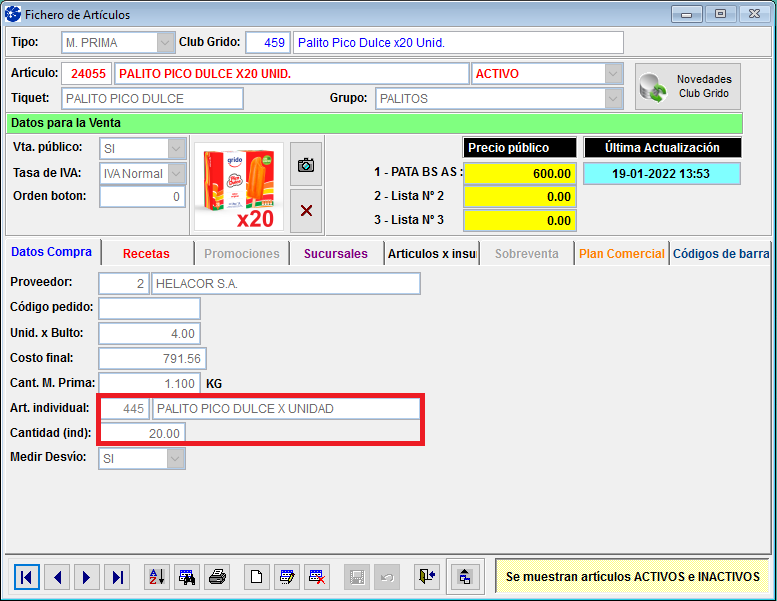Expand the Medir Desvío dropdown
This screenshot has height=601, width=777.
[x=176, y=458]
